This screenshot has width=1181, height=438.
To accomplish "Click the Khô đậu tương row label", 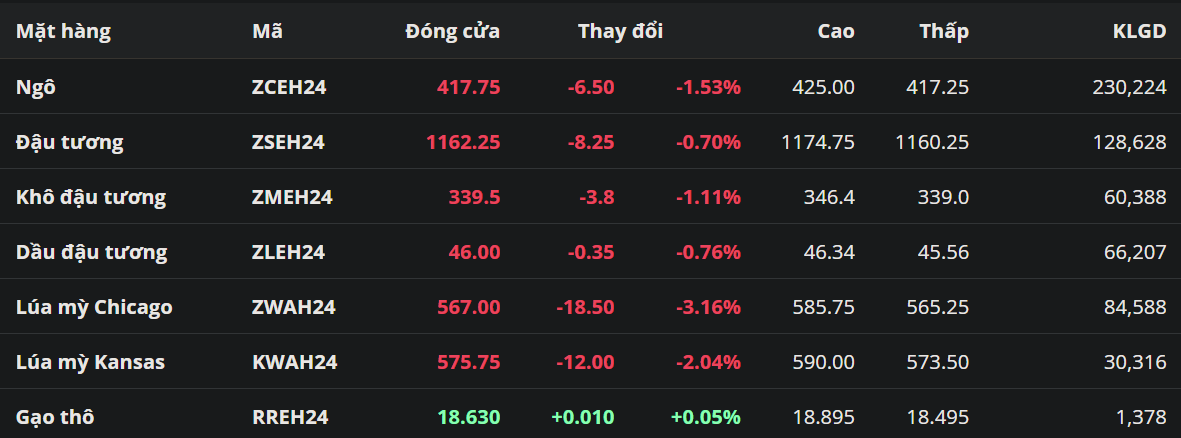I will (91, 197).
